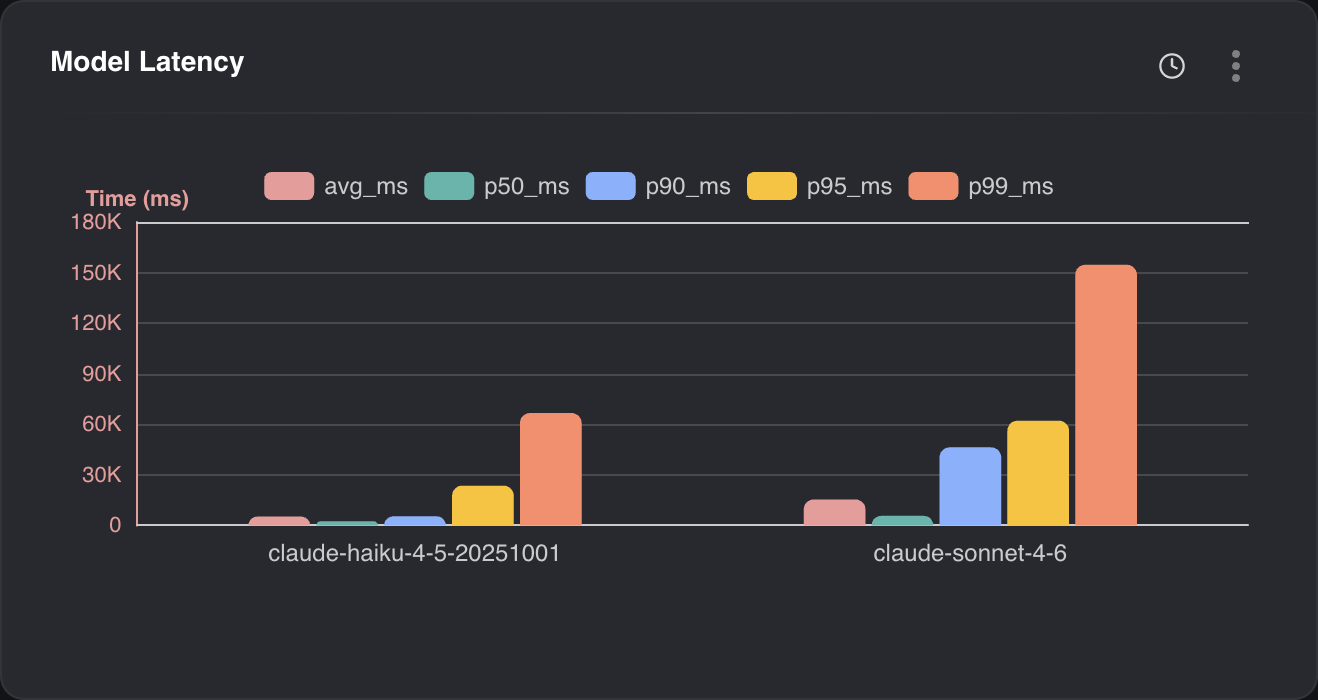
Task: Select the claude-haiku-4-5 p99_ms orange bar
Action: click(x=551, y=469)
